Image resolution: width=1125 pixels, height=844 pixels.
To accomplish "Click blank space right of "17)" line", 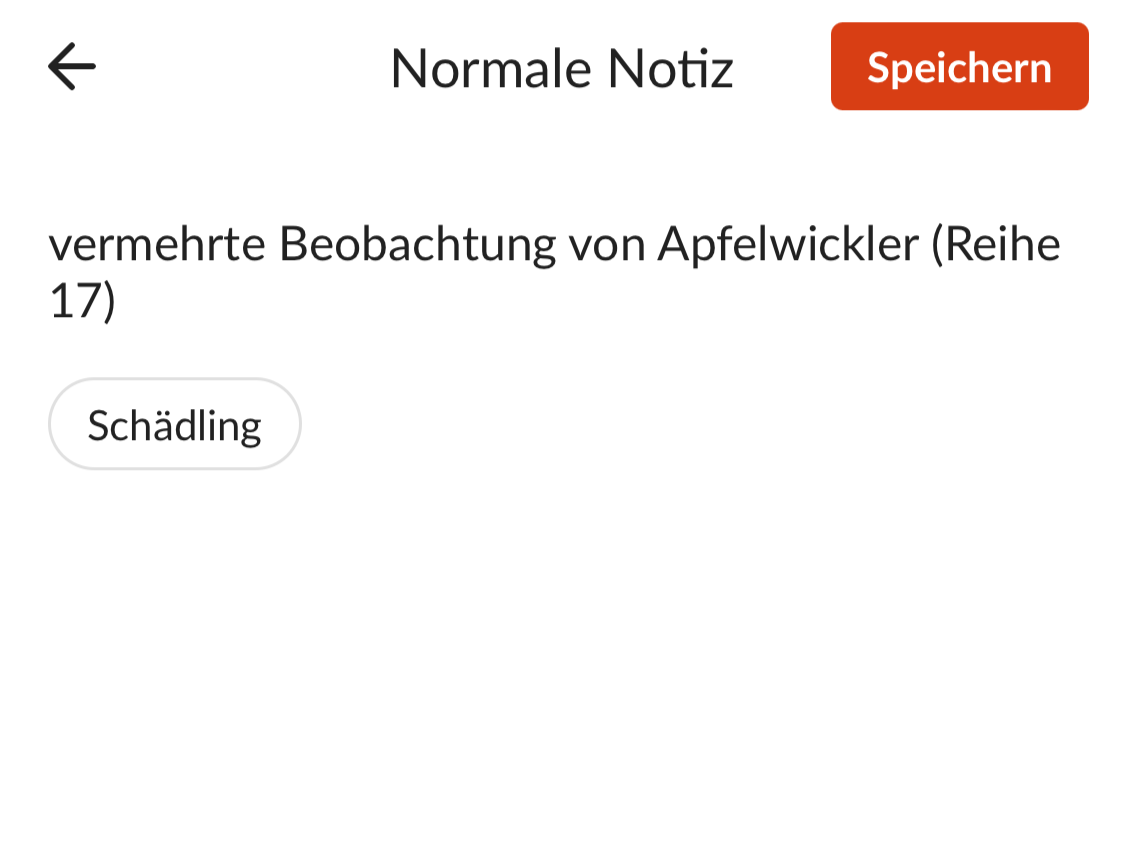I will pos(600,302).
